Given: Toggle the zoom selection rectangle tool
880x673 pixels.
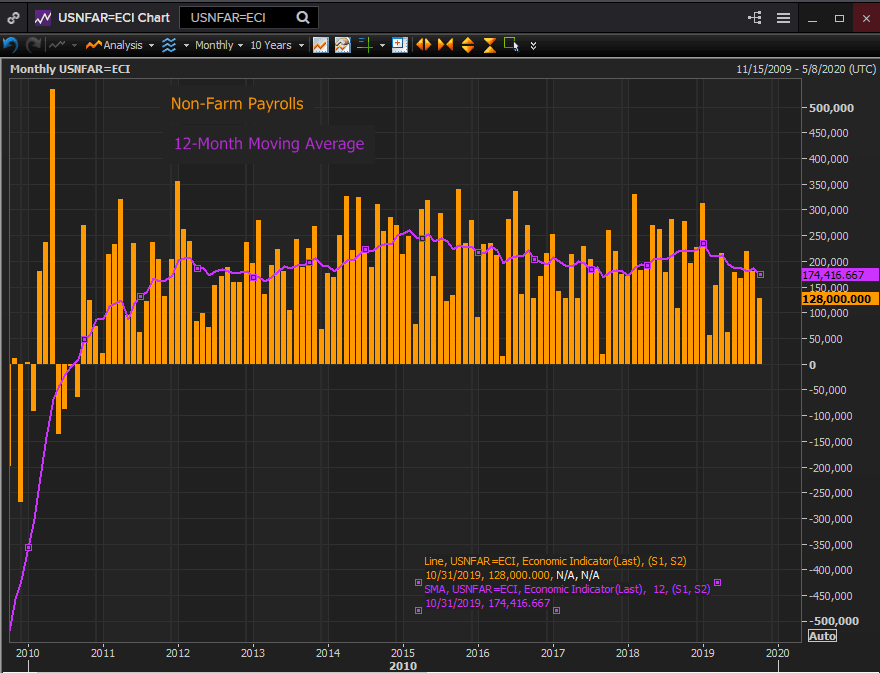Looking at the screenshot, I should [511, 45].
